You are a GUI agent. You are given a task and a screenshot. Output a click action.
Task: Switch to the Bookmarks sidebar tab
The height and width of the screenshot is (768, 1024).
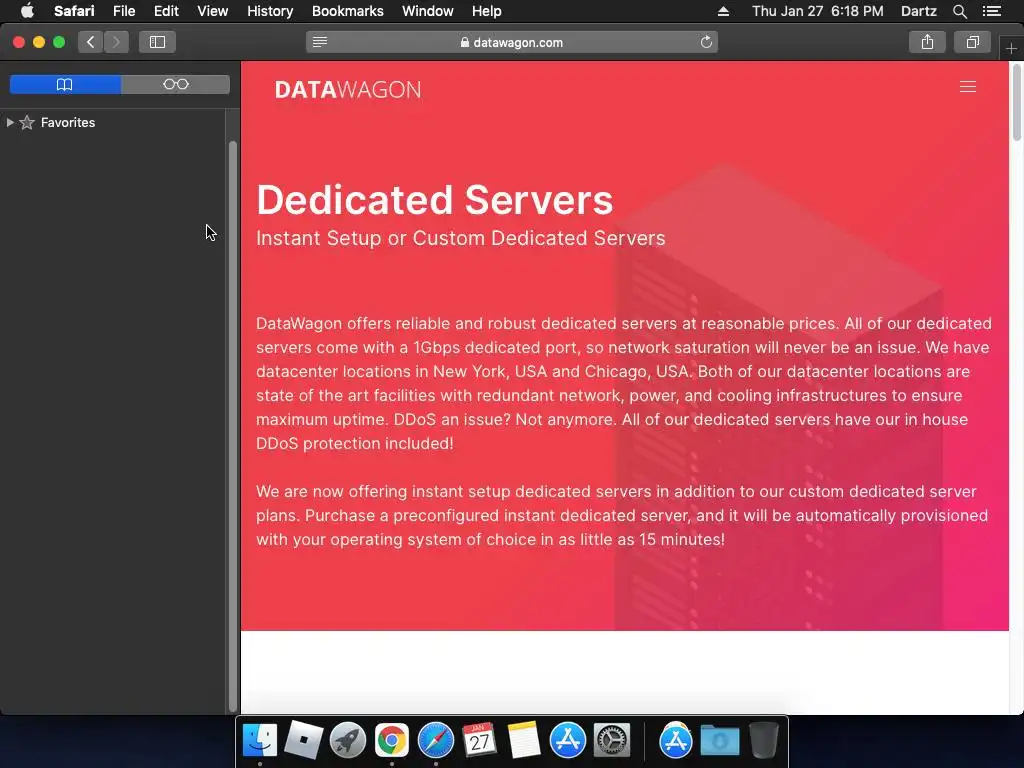click(x=65, y=84)
